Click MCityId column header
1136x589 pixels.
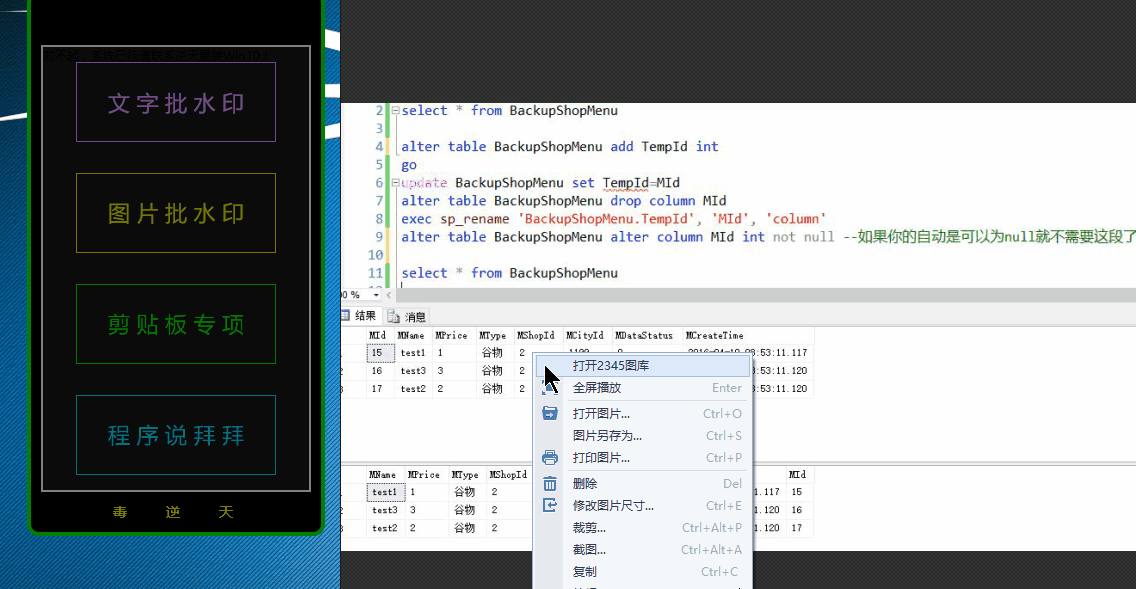[586, 335]
